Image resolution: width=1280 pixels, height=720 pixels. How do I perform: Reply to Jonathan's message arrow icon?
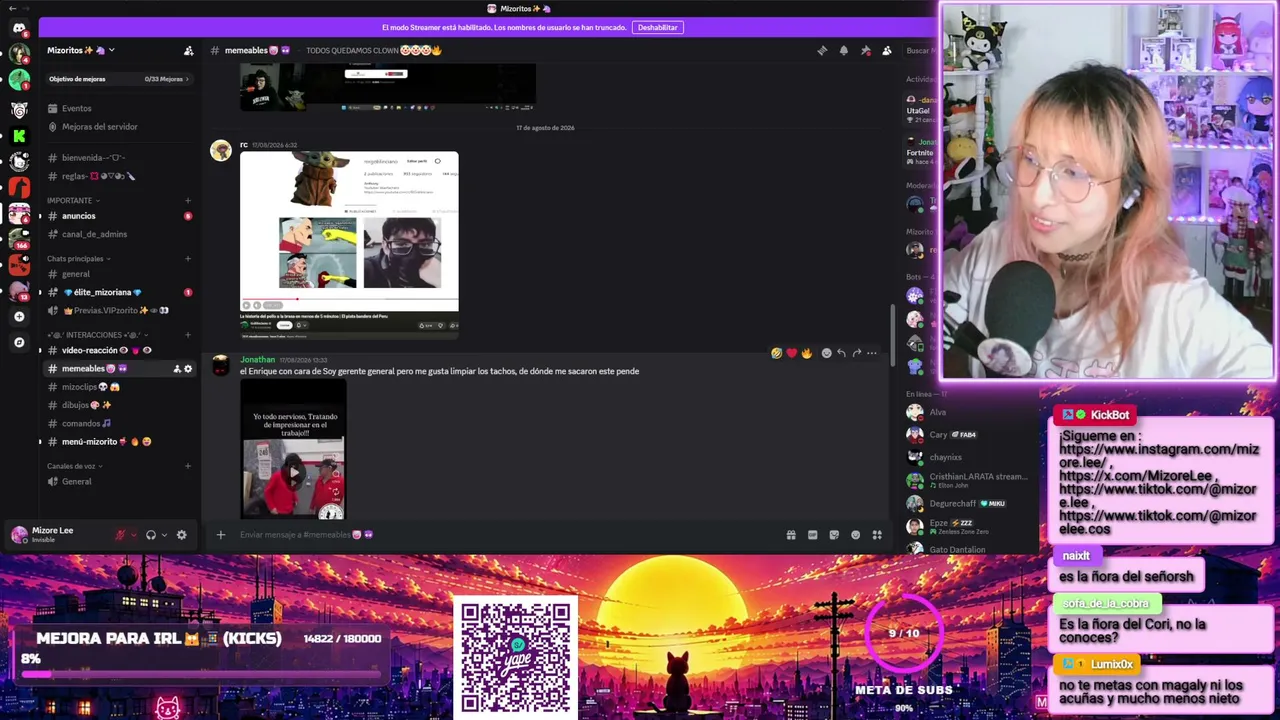[x=841, y=353]
